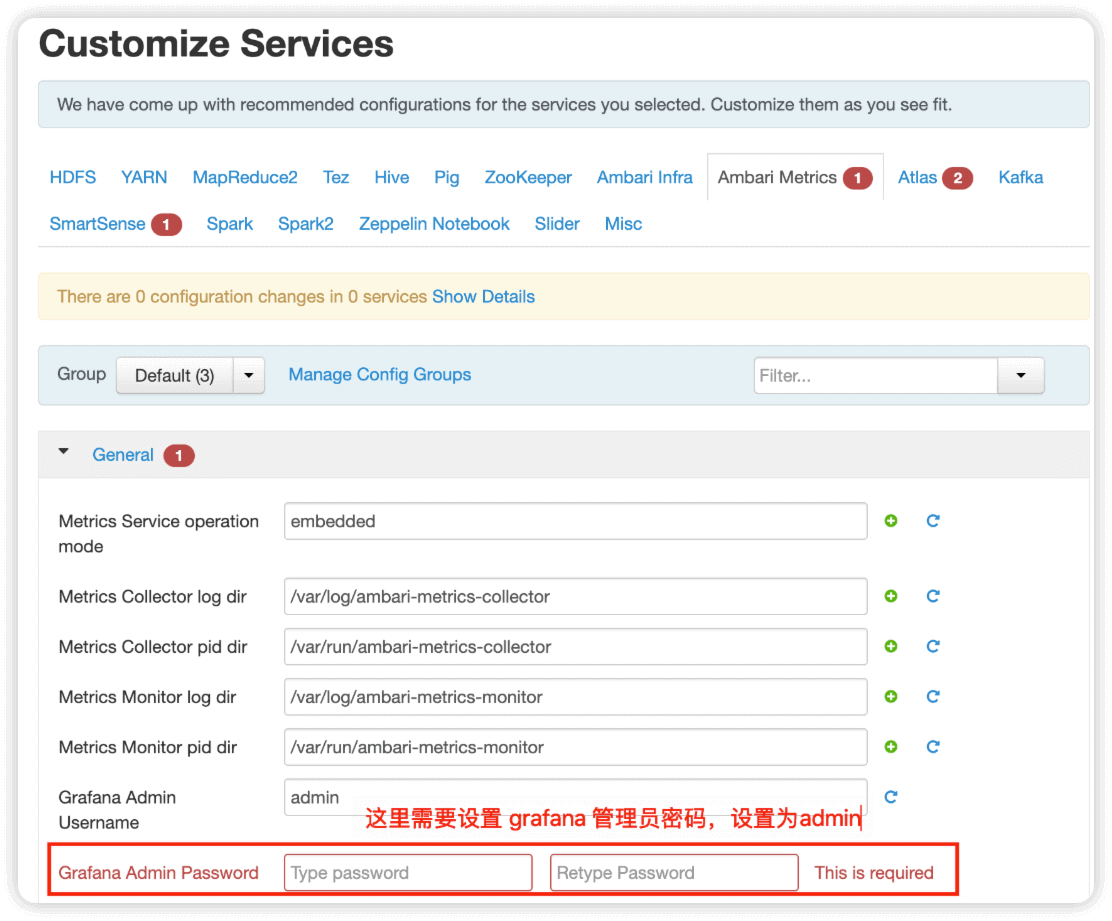Click green plus icon for Metrics Monitor pid dir
1112x921 pixels.
click(891, 747)
